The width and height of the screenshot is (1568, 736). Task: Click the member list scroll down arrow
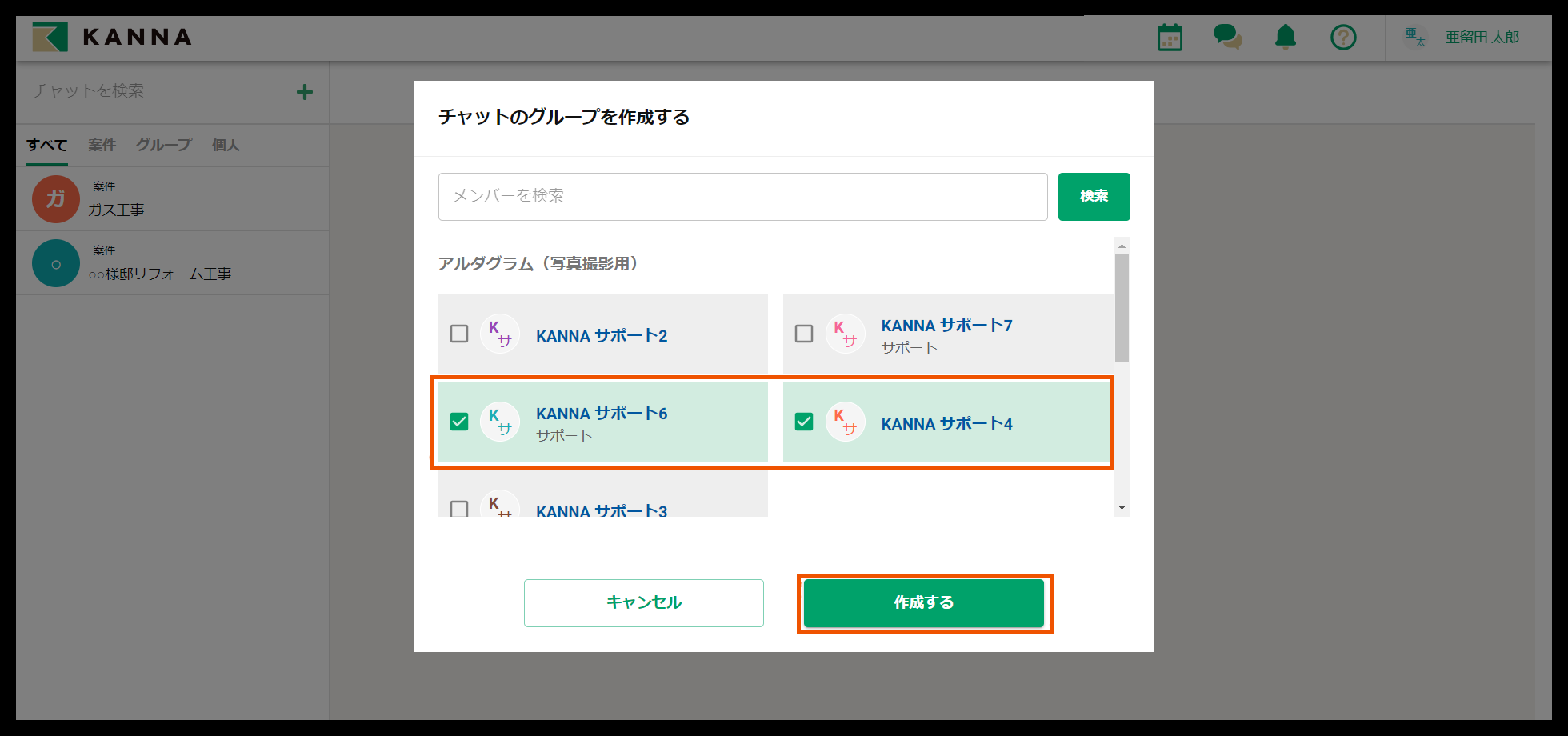point(1122,508)
